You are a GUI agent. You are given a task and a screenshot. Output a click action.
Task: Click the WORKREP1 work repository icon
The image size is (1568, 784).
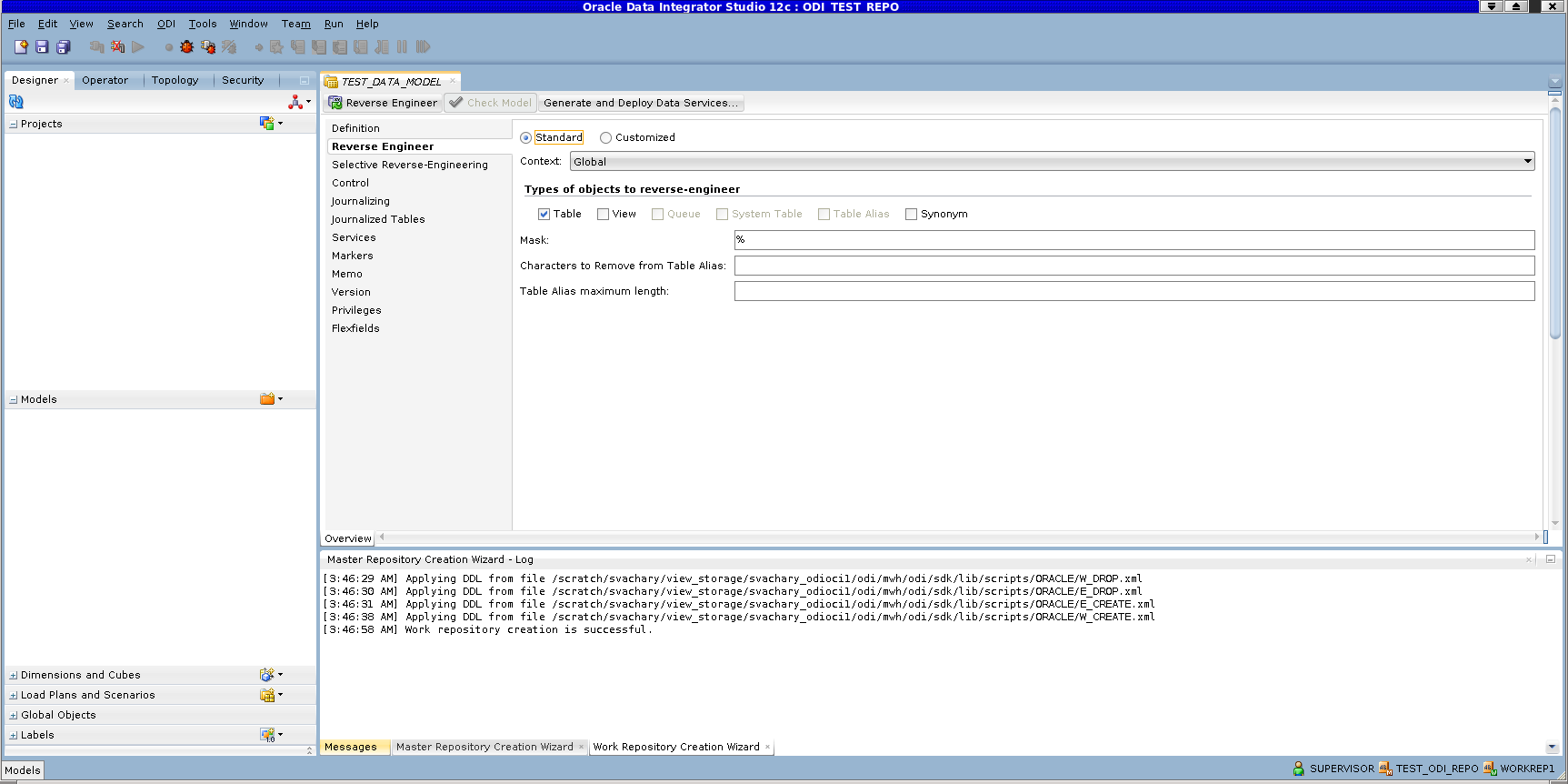pos(1490,769)
